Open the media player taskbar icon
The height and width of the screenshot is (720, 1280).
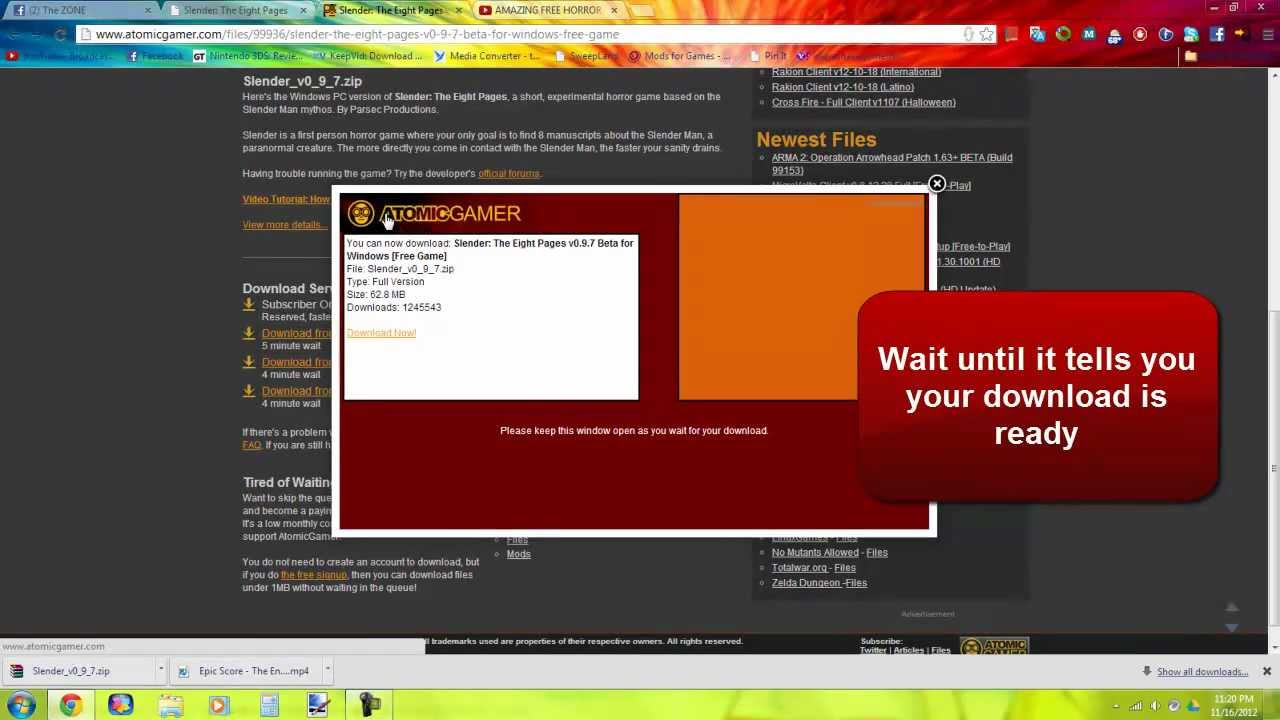(x=219, y=705)
